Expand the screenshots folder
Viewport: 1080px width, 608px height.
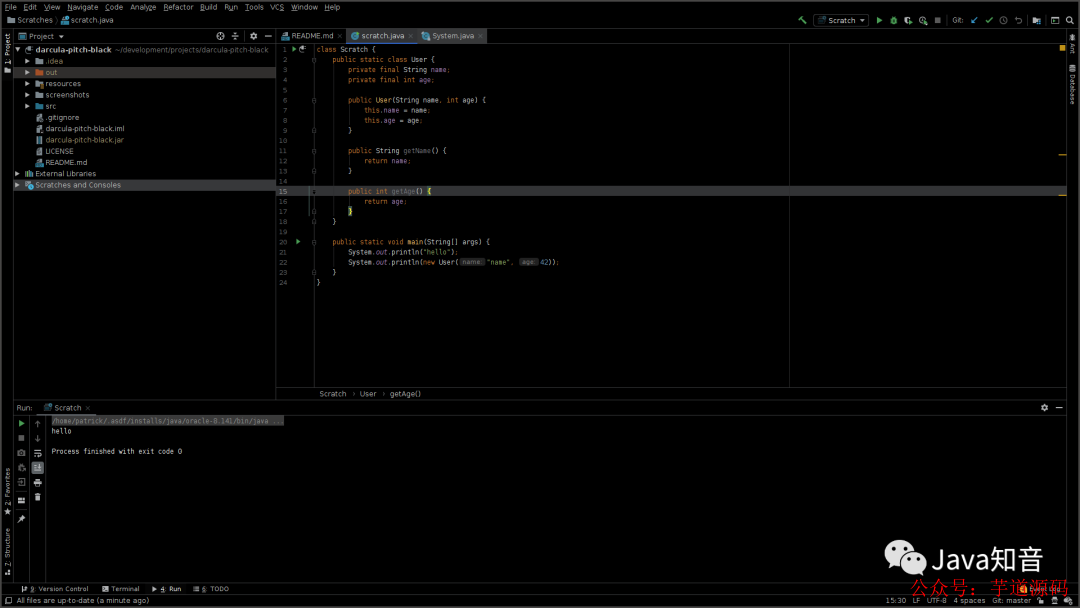28,95
